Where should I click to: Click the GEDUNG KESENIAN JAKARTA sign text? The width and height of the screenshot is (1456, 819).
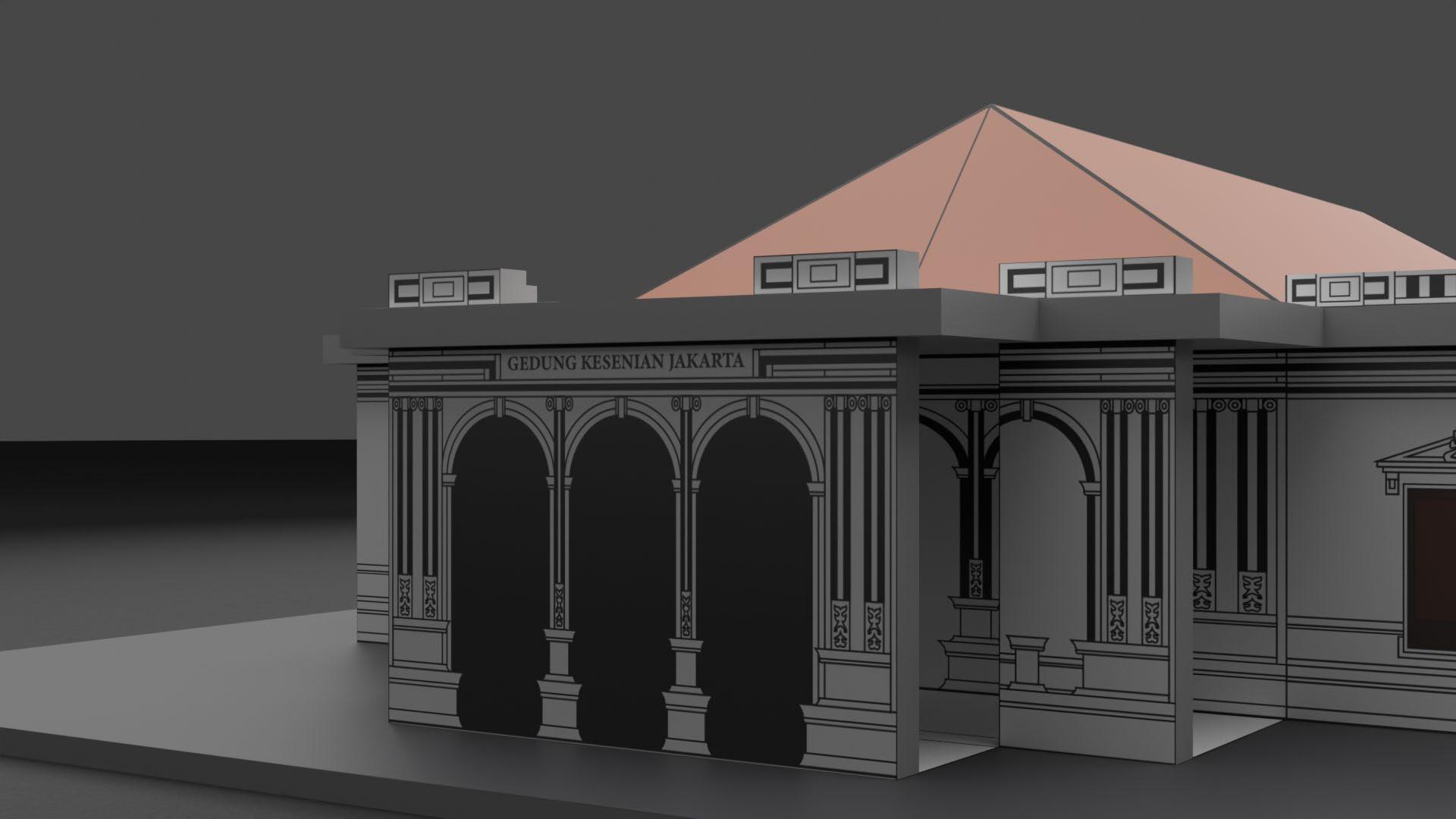[625, 362]
